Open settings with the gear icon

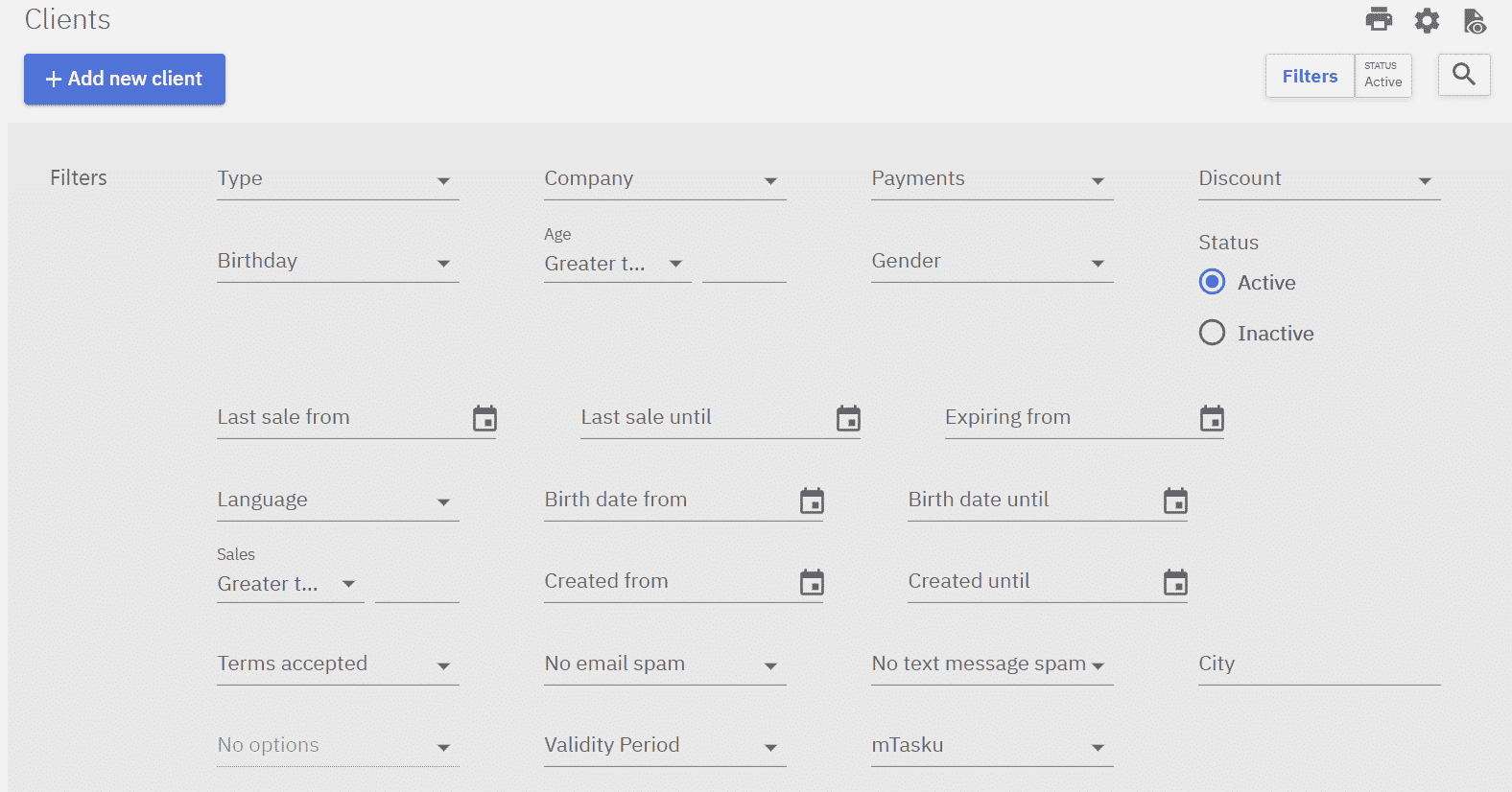[1427, 20]
